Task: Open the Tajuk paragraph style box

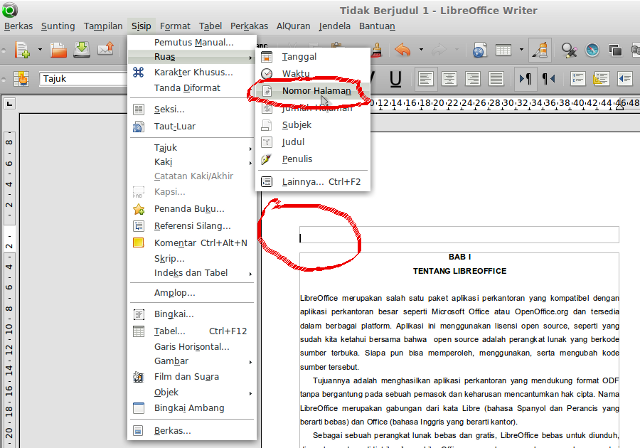Action: point(84,79)
